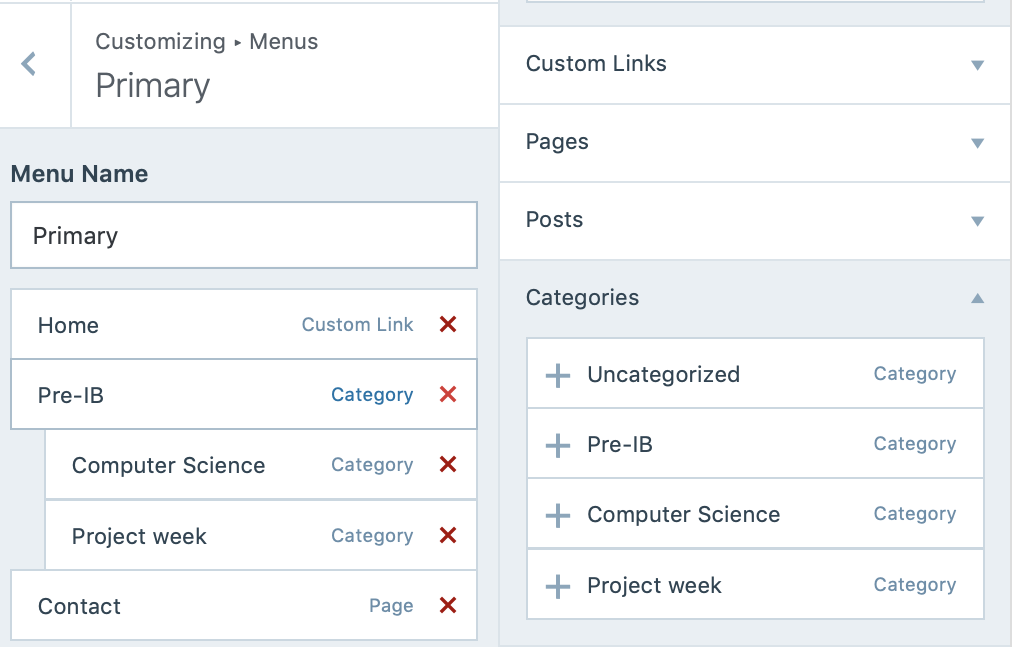Delete Pre-IB from the Primary menu
Viewport: 1012px width, 647px height.
click(448, 394)
